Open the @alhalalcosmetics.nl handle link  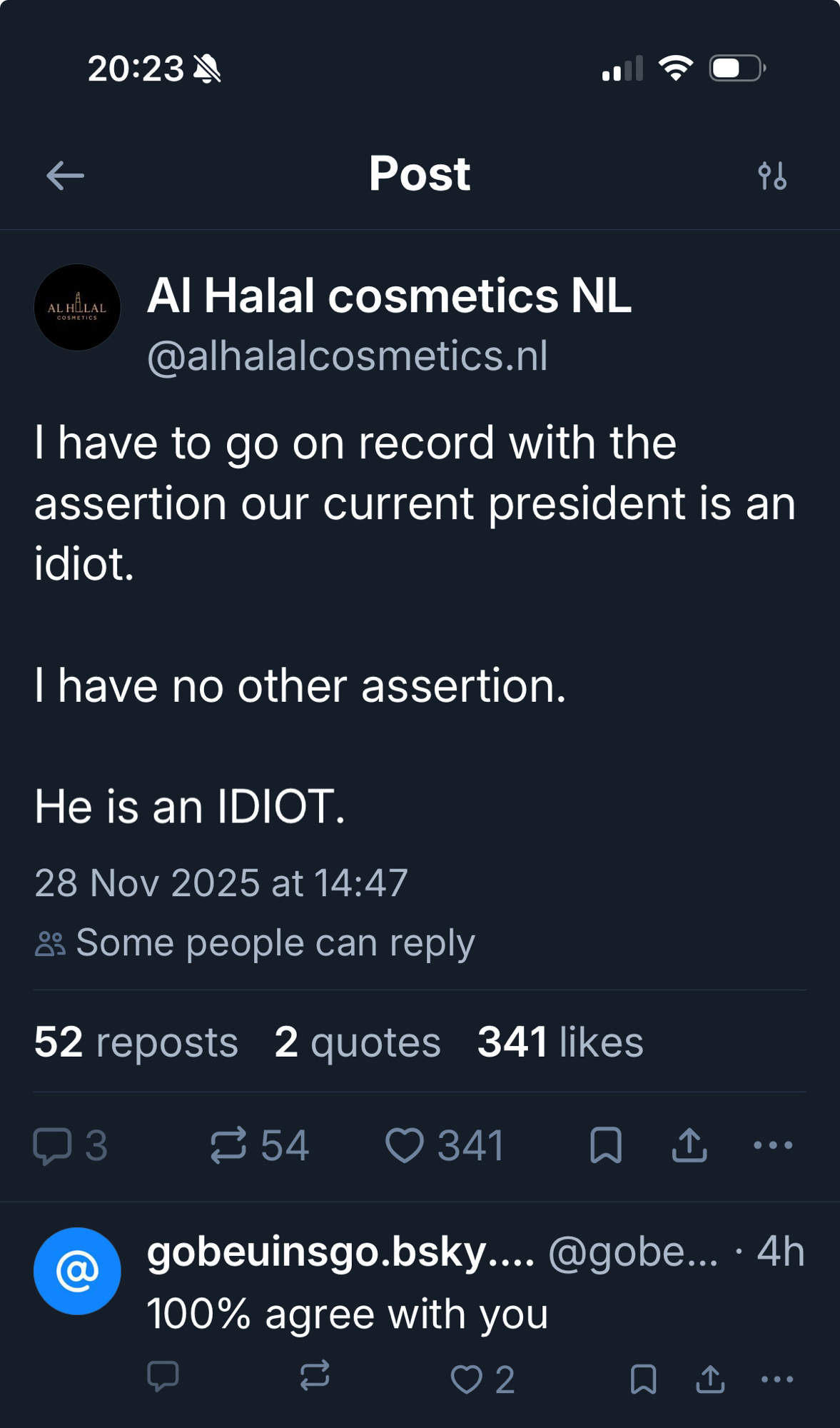[348, 356]
